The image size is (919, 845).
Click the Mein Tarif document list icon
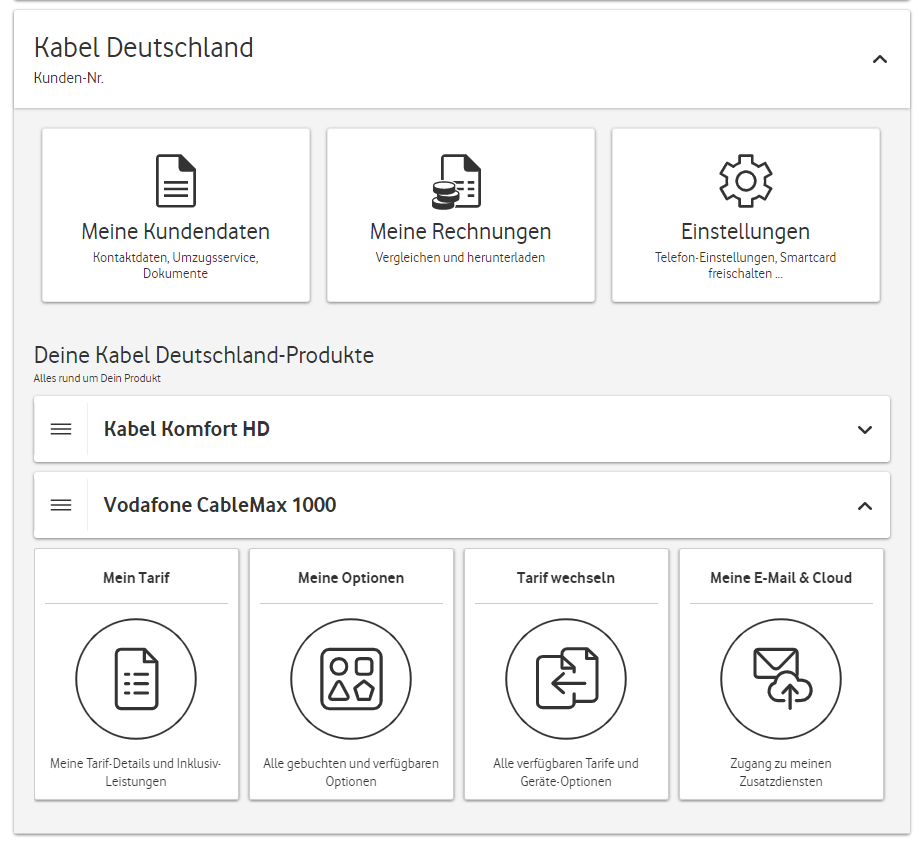(x=136, y=679)
